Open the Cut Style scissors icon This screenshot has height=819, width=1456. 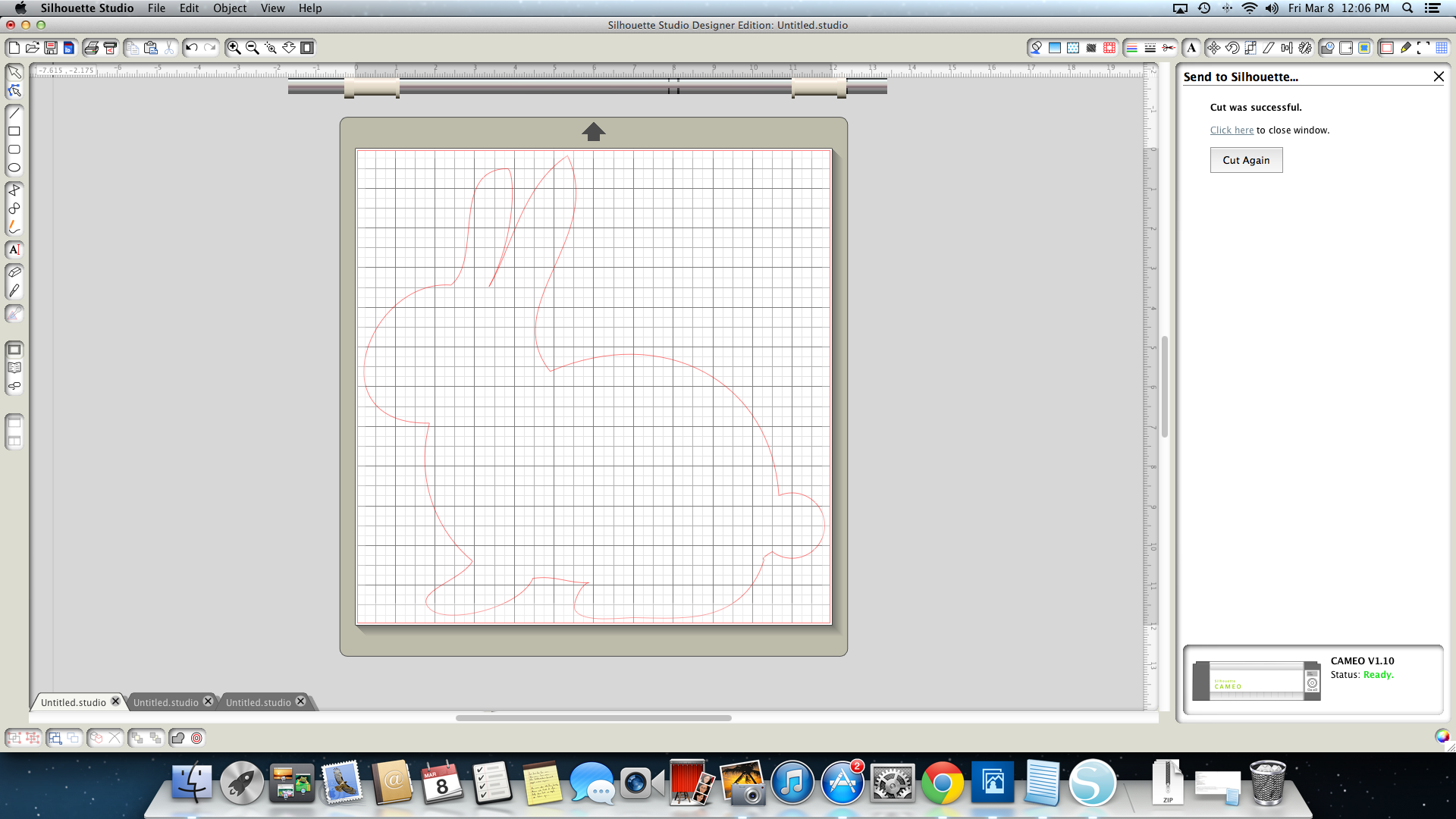click(1169, 48)
